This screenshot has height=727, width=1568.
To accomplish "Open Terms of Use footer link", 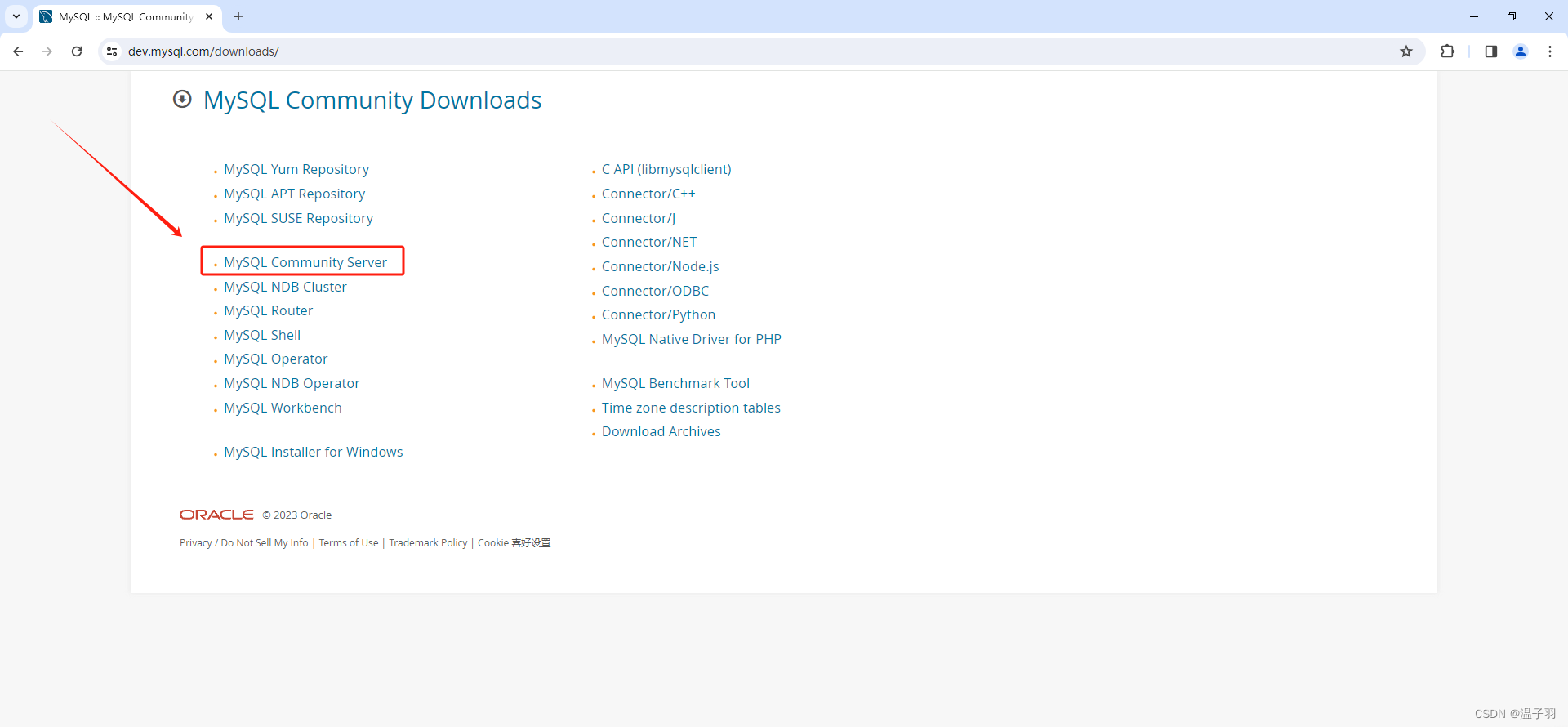I will point(349,543).
